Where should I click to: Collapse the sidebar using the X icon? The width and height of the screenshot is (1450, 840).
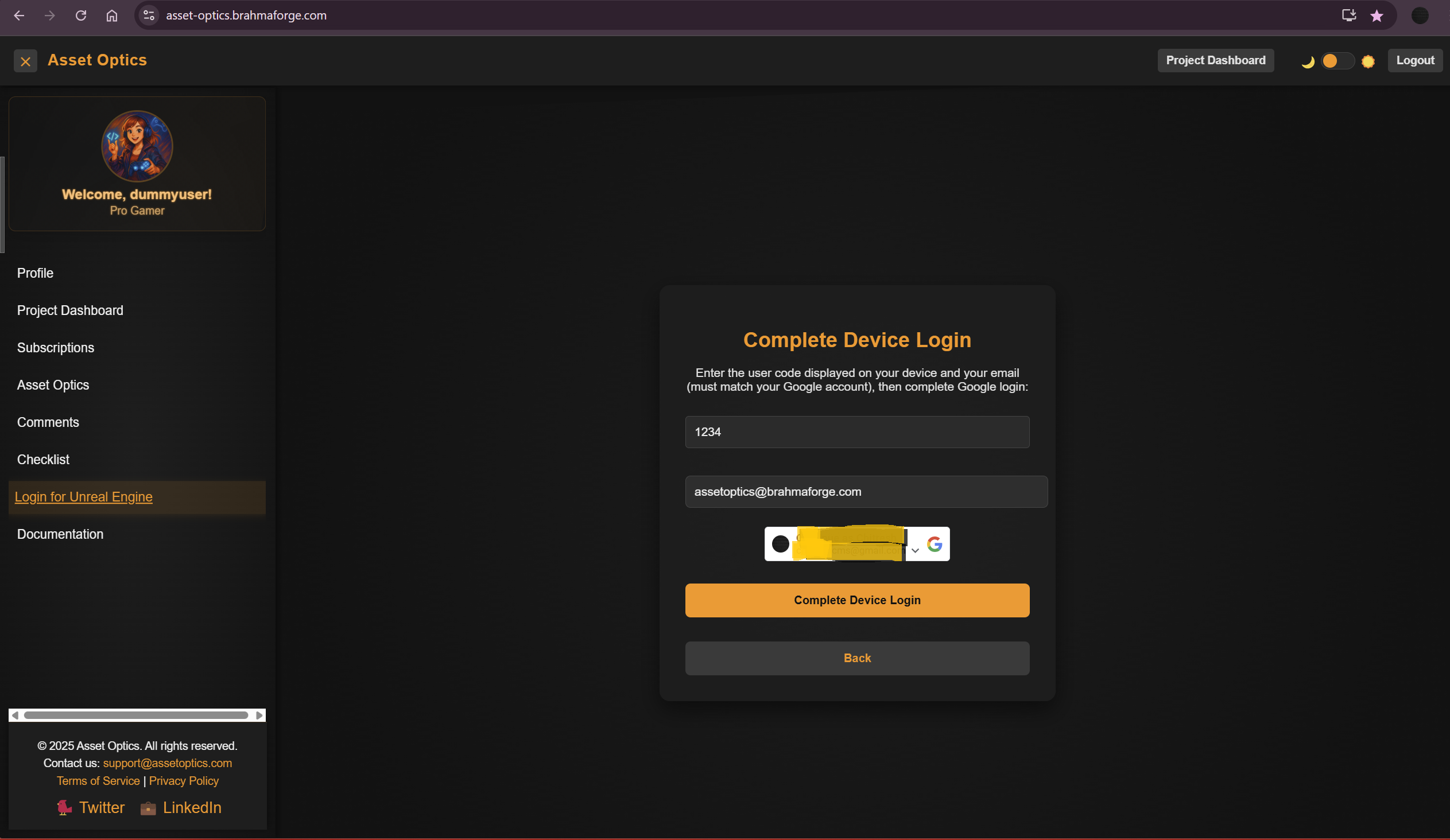[25, 60]
